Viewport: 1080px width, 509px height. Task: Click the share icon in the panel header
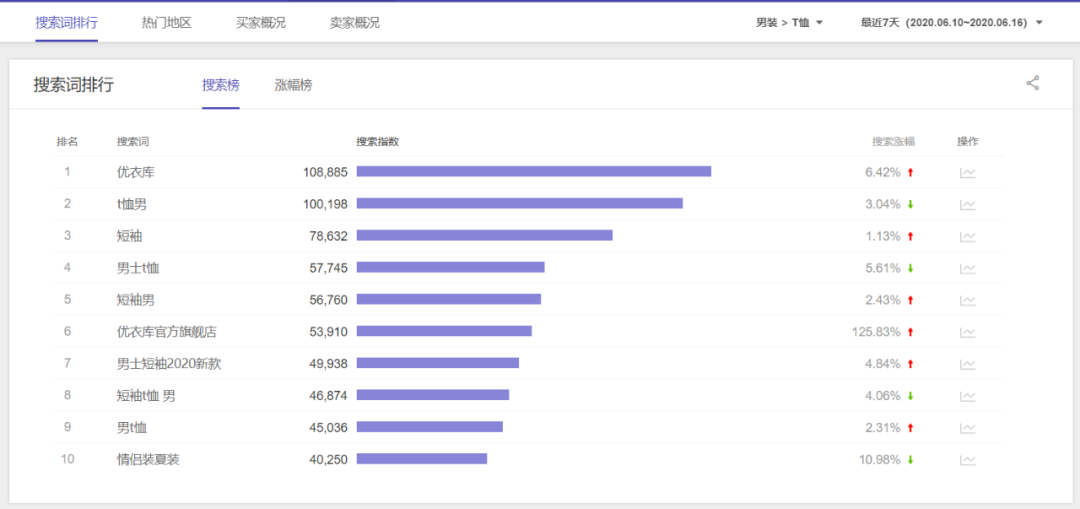pyautogui.click(x=1033, y=84)
